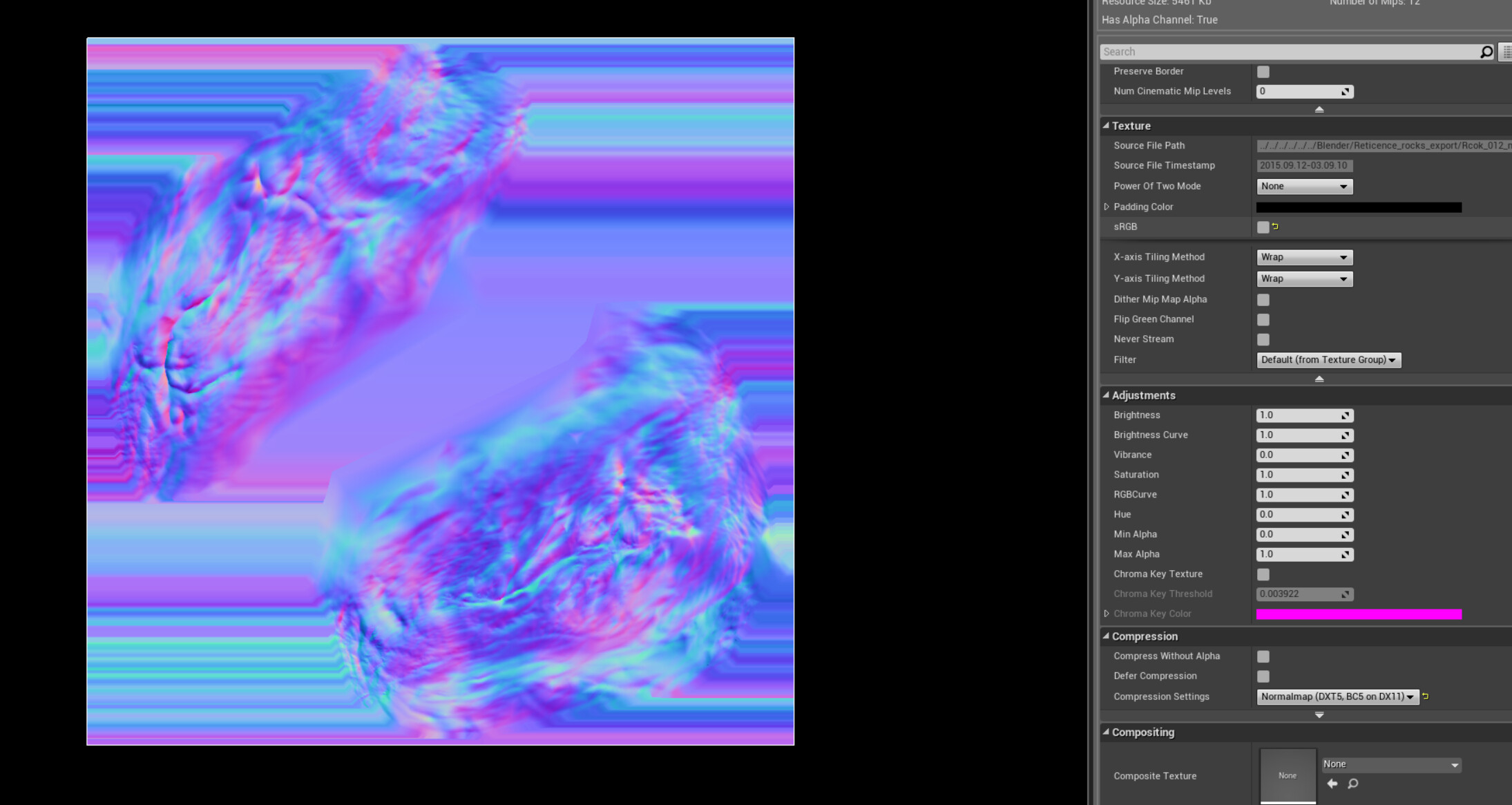Browse to Composite Texture with magnifier icon
1512x805 pixels.
(1353, 783)
